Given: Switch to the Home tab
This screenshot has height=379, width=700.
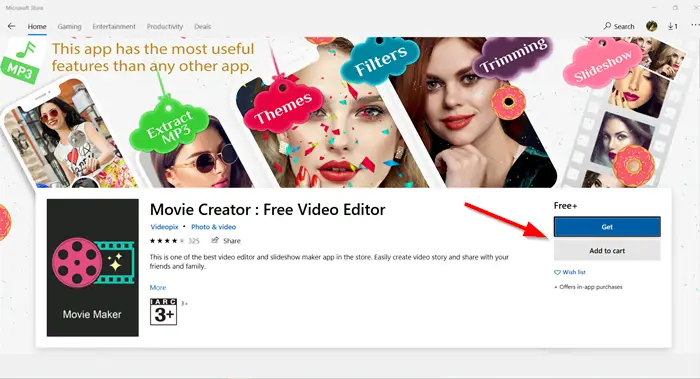Looking at the screenshot, I should click(37, 27).
